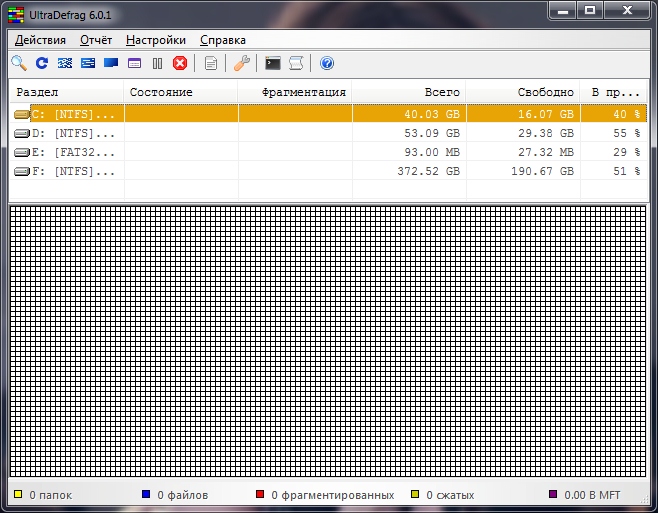658x513 pixels.
Task: Click the cluster map grid area
Action: [328, 341]
